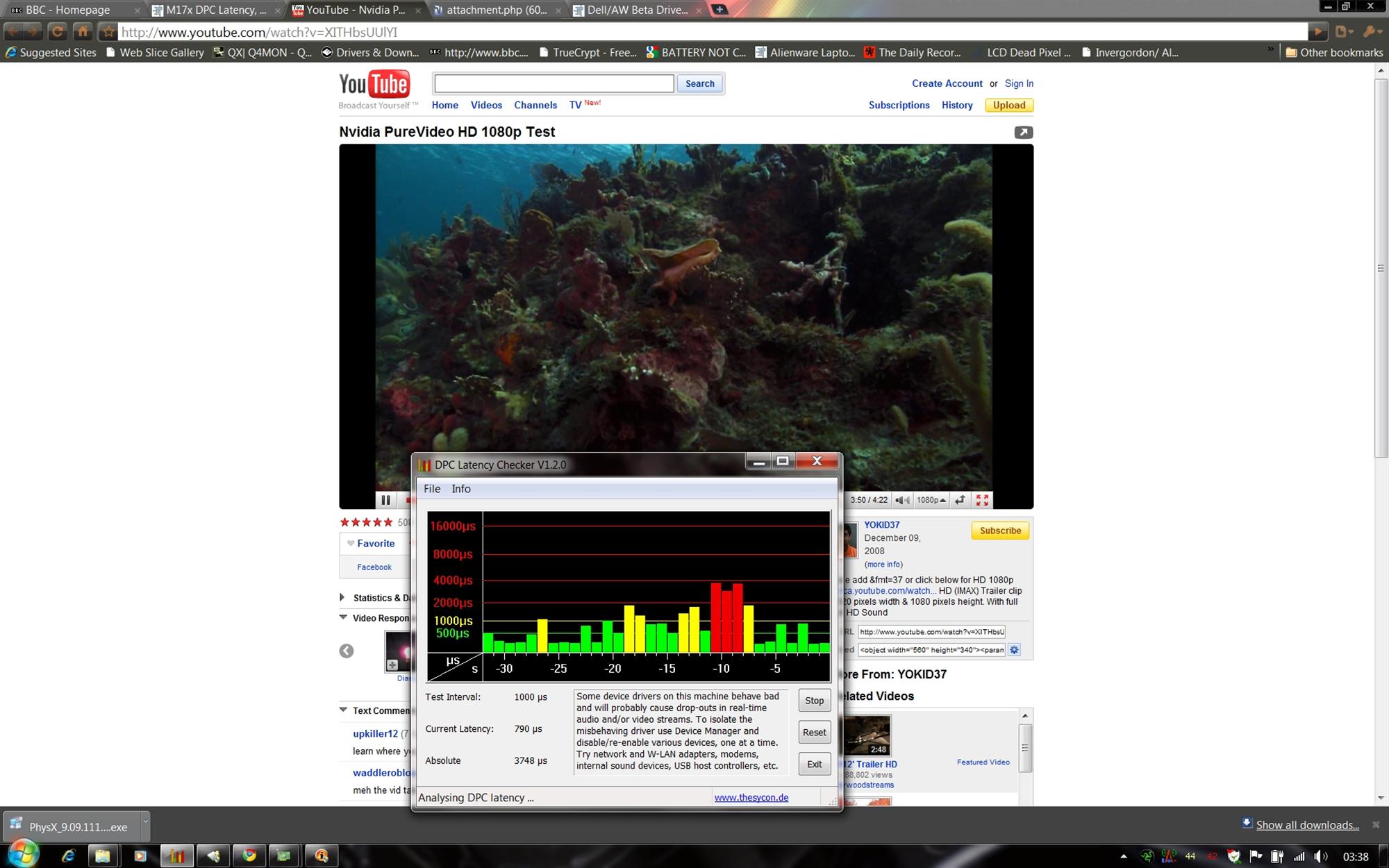Open the volume tray icon
Screen dimensions: 1389x868
pyautogui.click(x=1320, y=857)
